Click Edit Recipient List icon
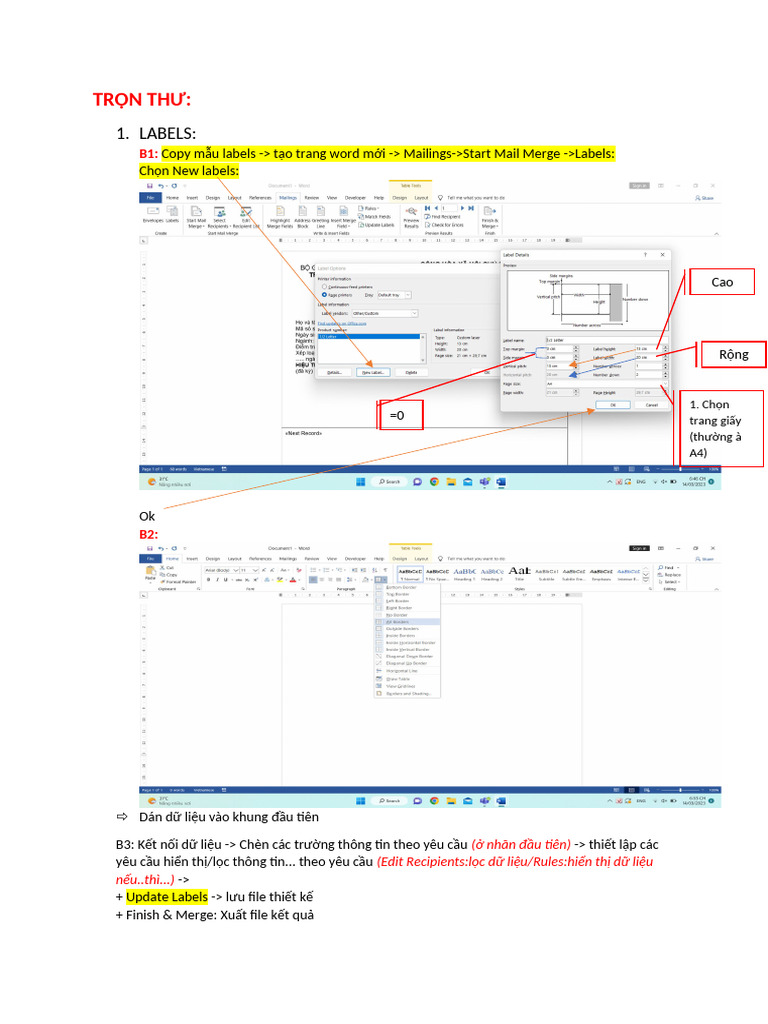This screenshot has height=1024, width=768. click(x=246, y=217)
